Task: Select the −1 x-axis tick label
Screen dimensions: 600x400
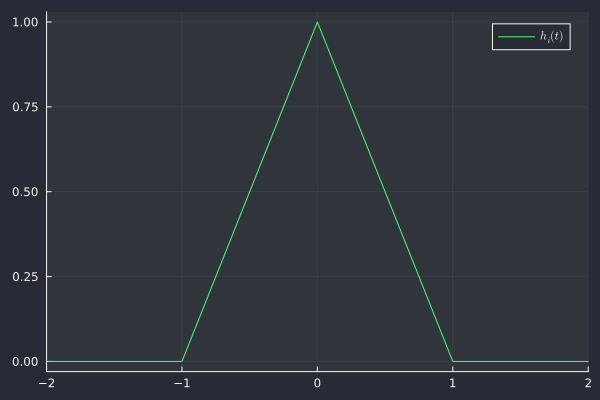Action: pos(182,382)
